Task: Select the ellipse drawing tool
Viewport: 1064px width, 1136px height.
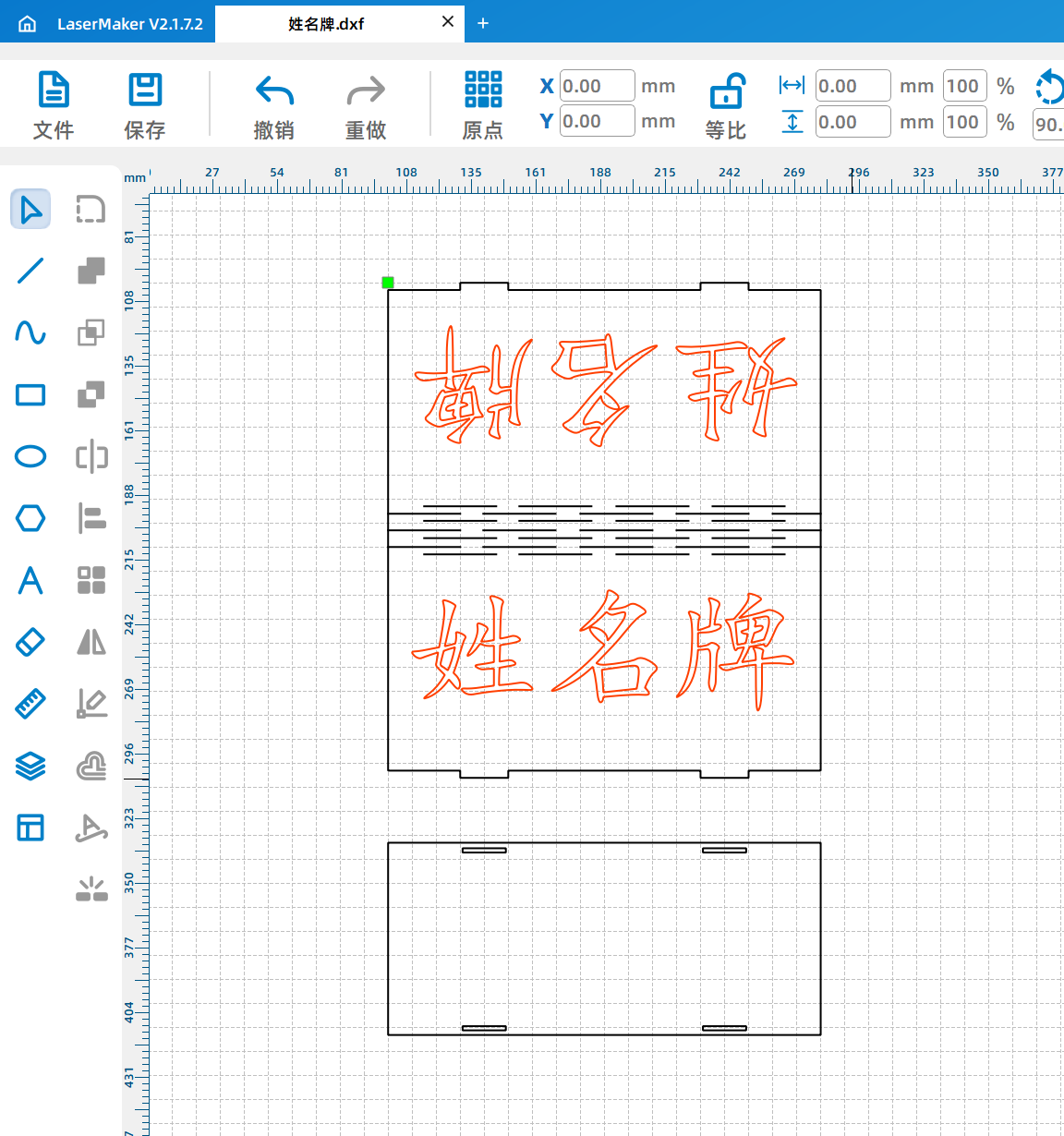Action: point(30,456)
